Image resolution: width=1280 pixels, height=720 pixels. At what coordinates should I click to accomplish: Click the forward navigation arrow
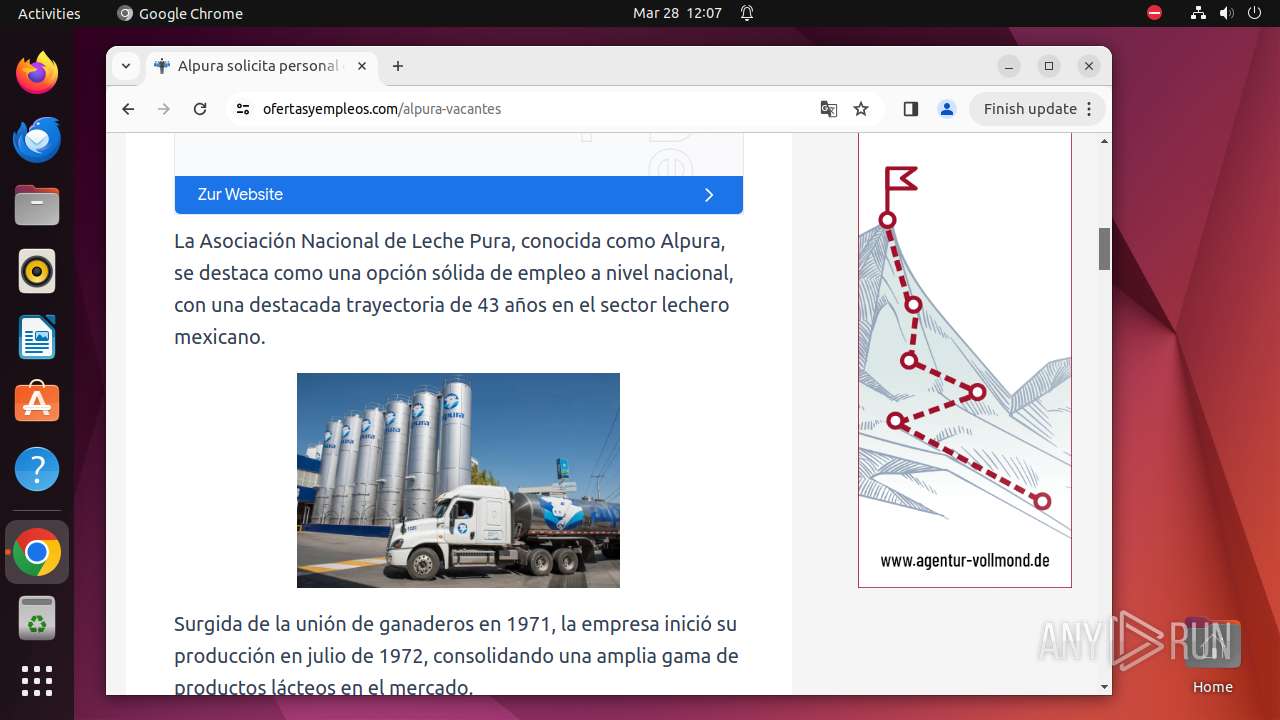tap(164, 109)
